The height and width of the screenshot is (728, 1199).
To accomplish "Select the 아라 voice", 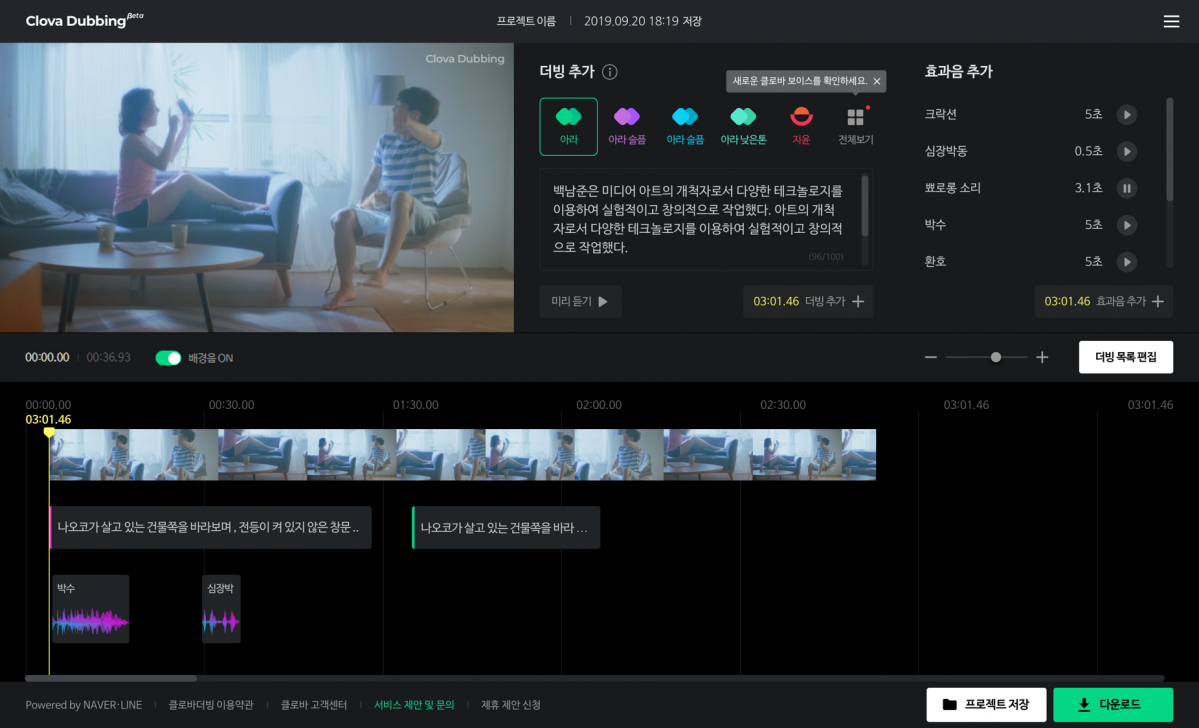I will pyautogui.click(x=568, y=126).
